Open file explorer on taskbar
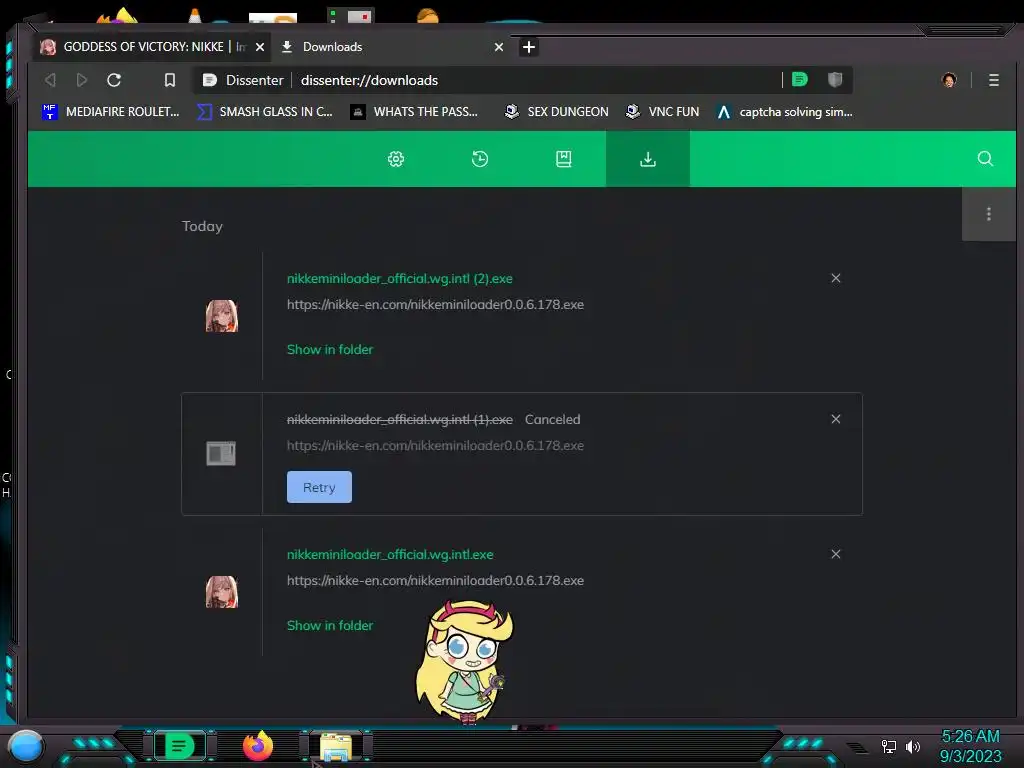Viewport: 1024px width, 768px height. click(x=336, y=747)
